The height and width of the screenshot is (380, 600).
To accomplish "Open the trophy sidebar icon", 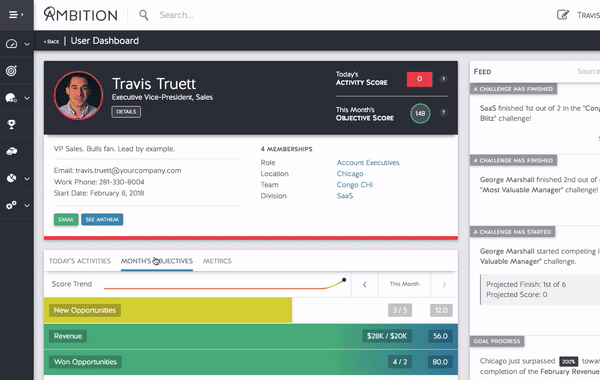I will 11,124.
